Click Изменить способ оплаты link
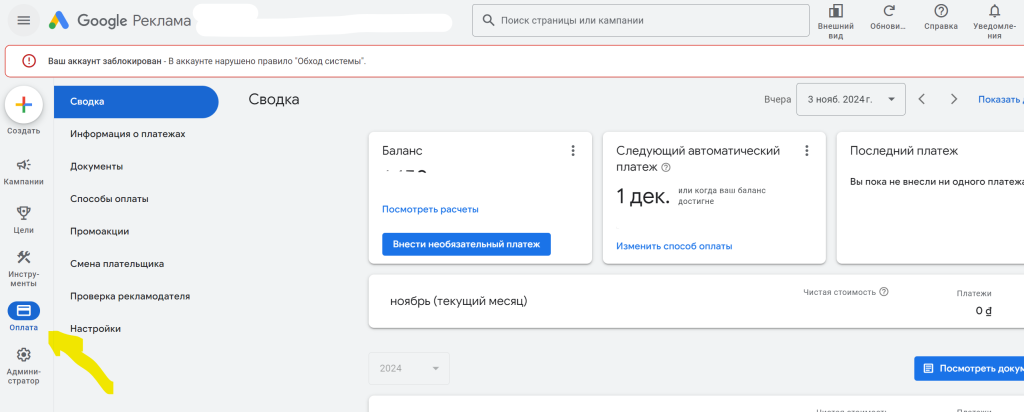The width and height of the screenshot is (1024, 412). coord(674,246)
